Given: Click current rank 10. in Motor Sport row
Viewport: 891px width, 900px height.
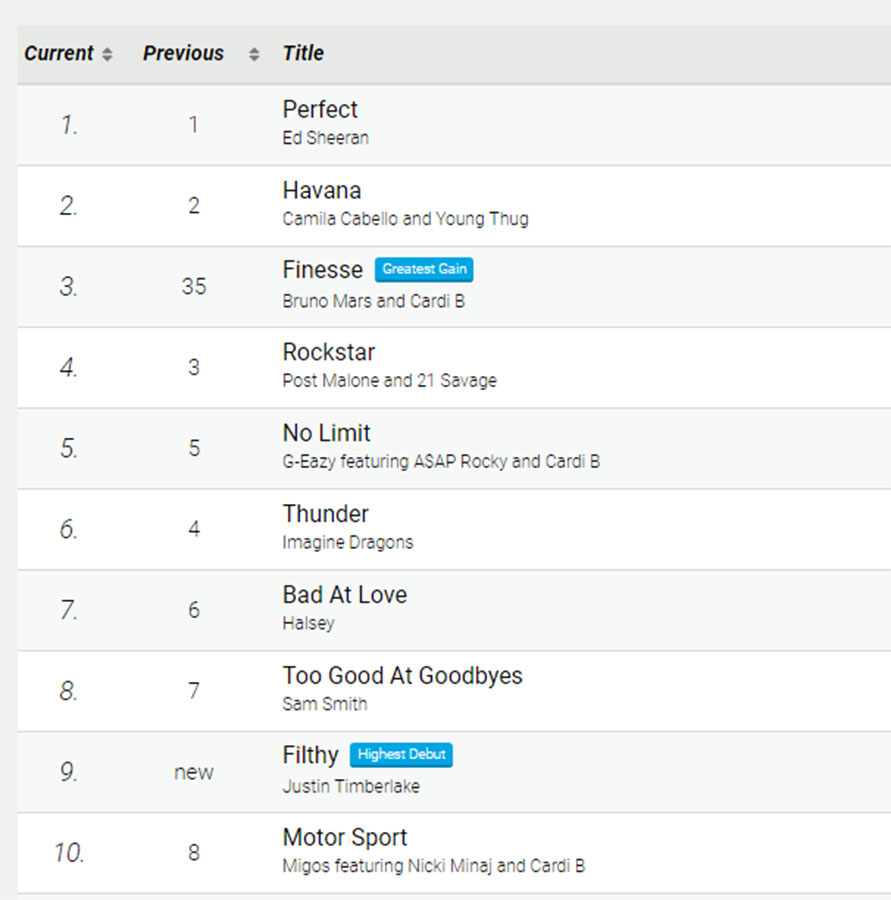Looking at the screenshot, I should tap(69, 852).
